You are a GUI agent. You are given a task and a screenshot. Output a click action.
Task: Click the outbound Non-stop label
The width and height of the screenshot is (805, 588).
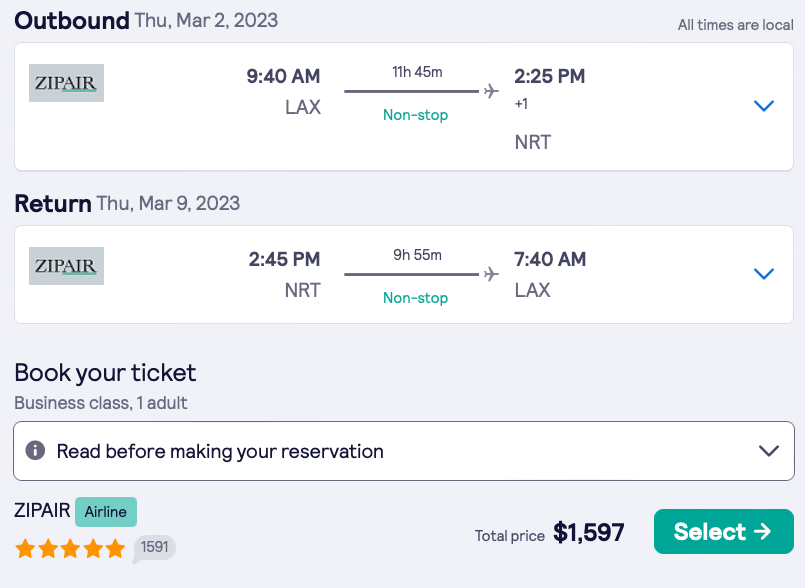coord(415,115)
